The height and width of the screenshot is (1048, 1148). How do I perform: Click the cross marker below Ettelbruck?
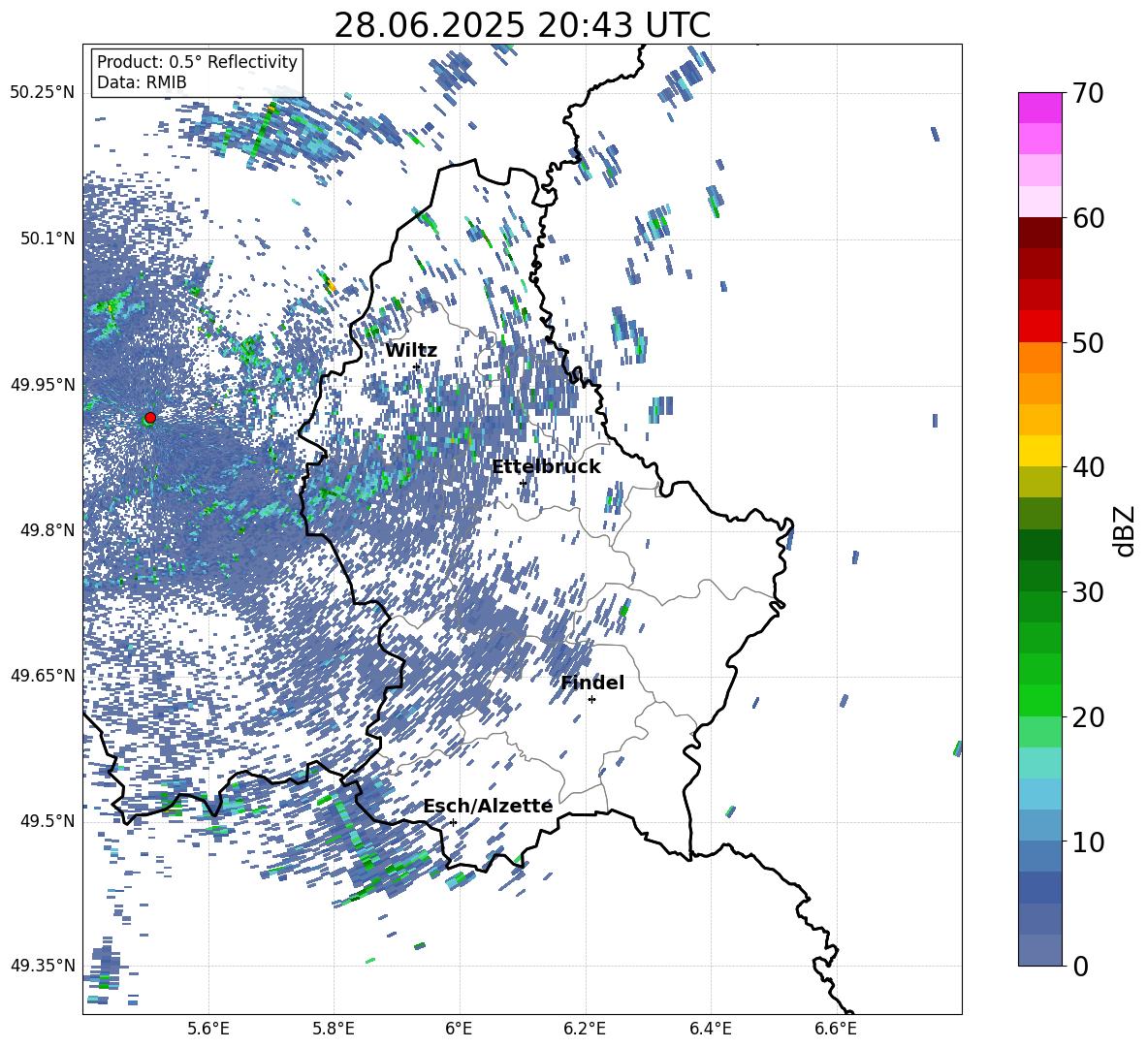click(523, 483)
